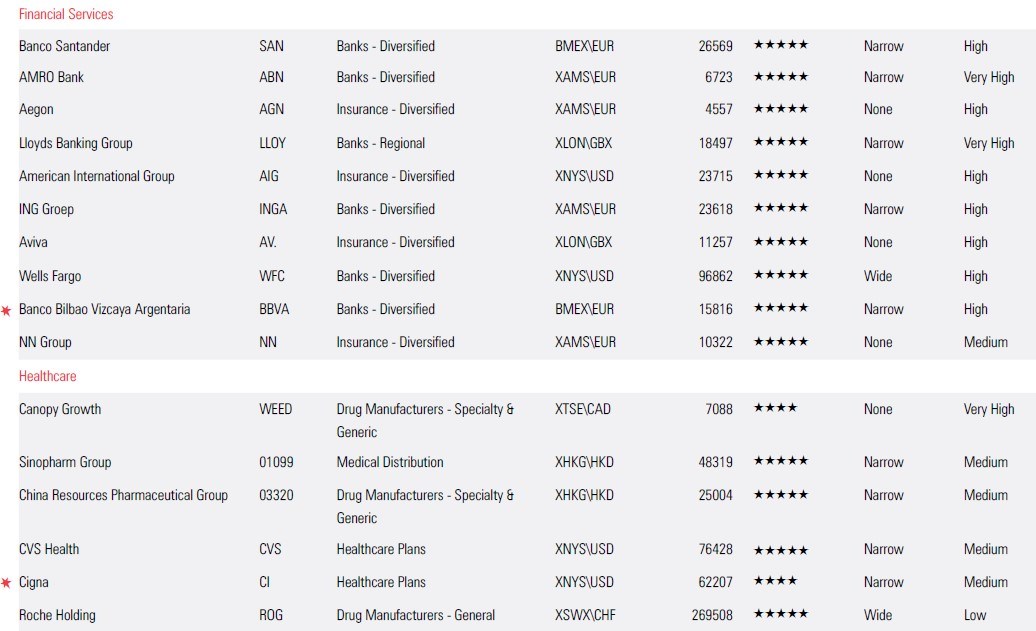
Task: Click the Wells Fargo five-star rating
Action: (x=780, y=276)
